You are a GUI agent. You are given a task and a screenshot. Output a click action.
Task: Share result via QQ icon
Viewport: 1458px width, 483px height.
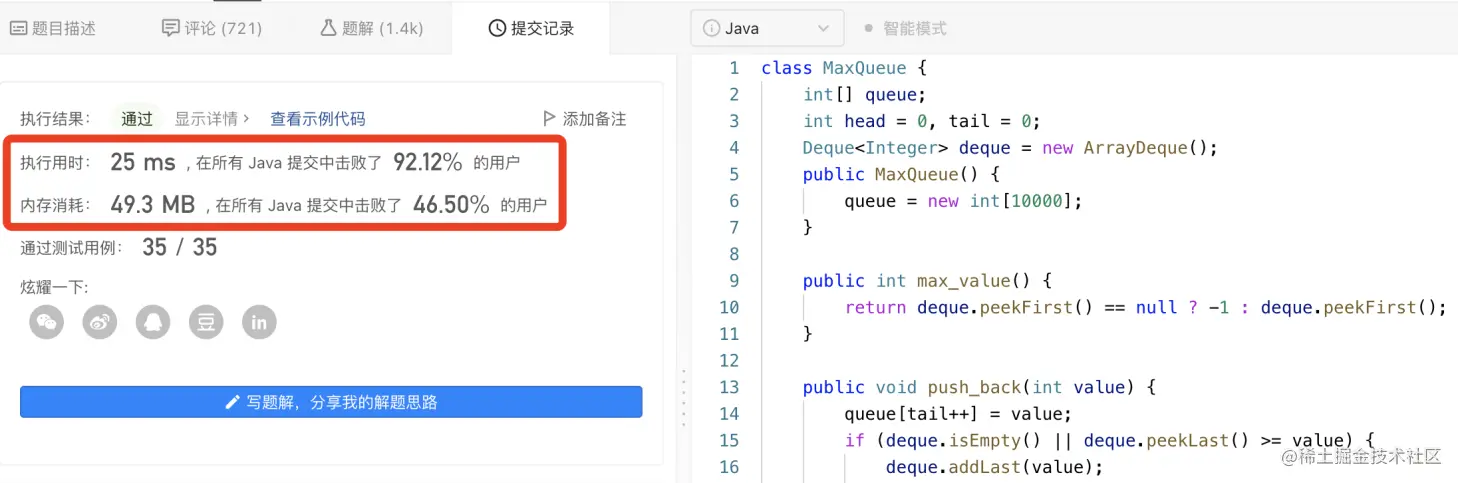[x=153, y=322]
